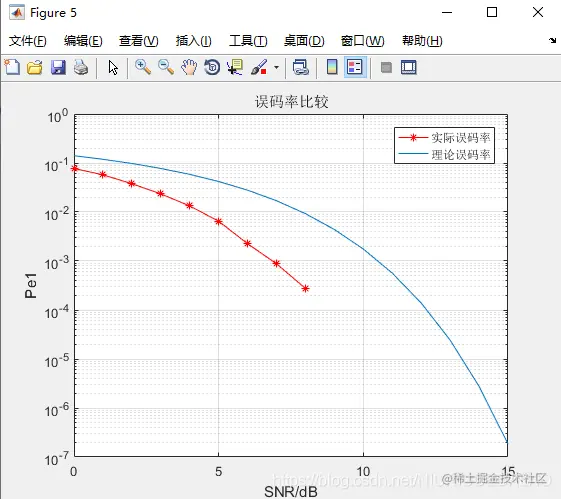Save the figure with the floppy disk icon
The image size is (561, 499).
(x=58, y=67)
